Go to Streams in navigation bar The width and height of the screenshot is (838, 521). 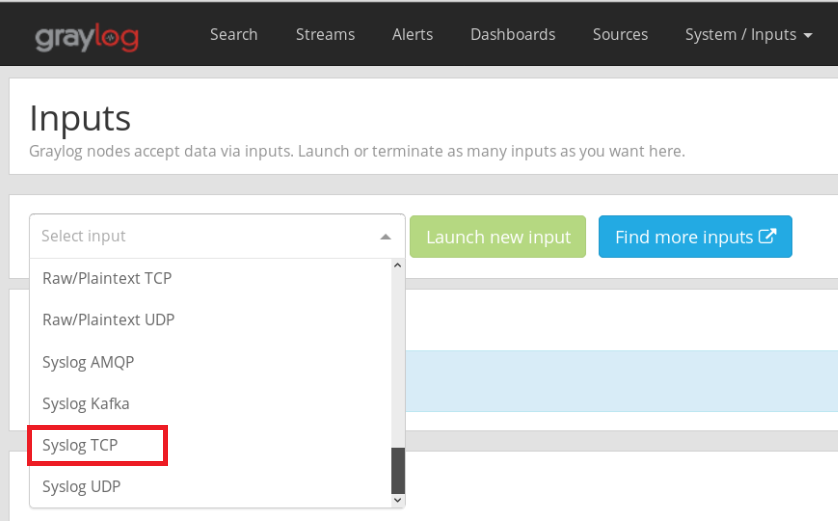(325, 34)
